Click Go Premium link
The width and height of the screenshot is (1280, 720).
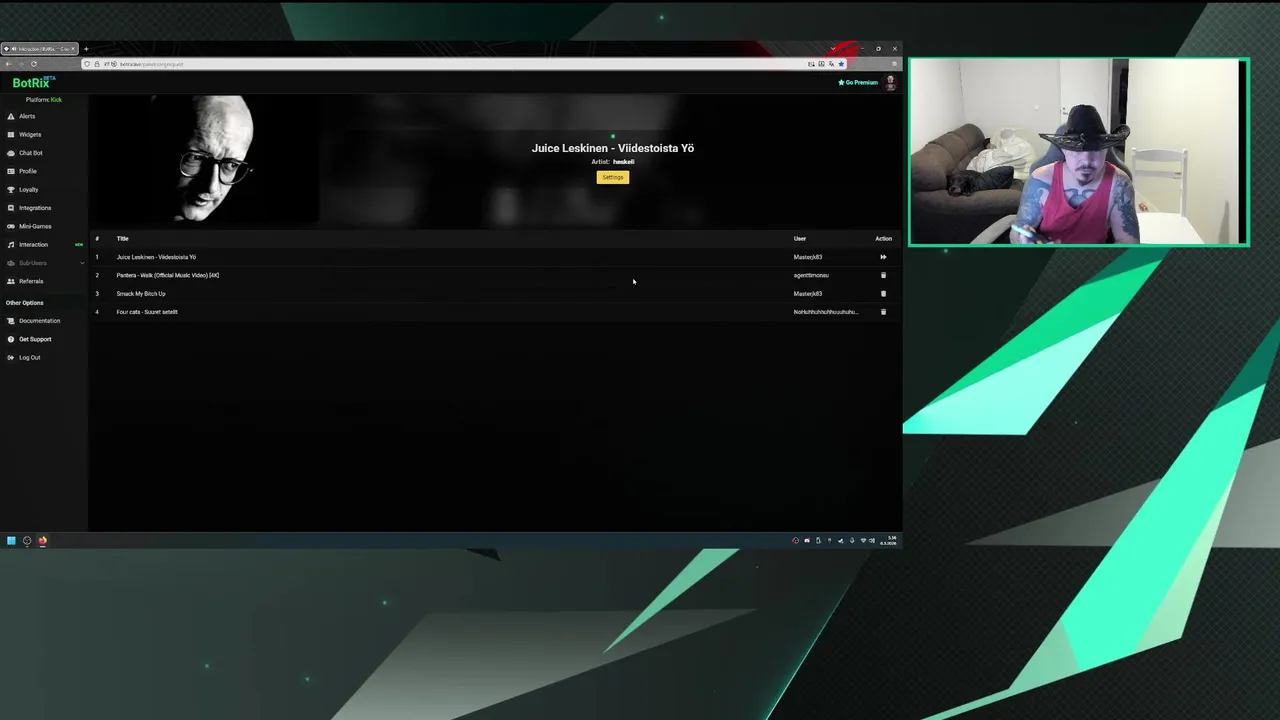[x=858, y=83]
